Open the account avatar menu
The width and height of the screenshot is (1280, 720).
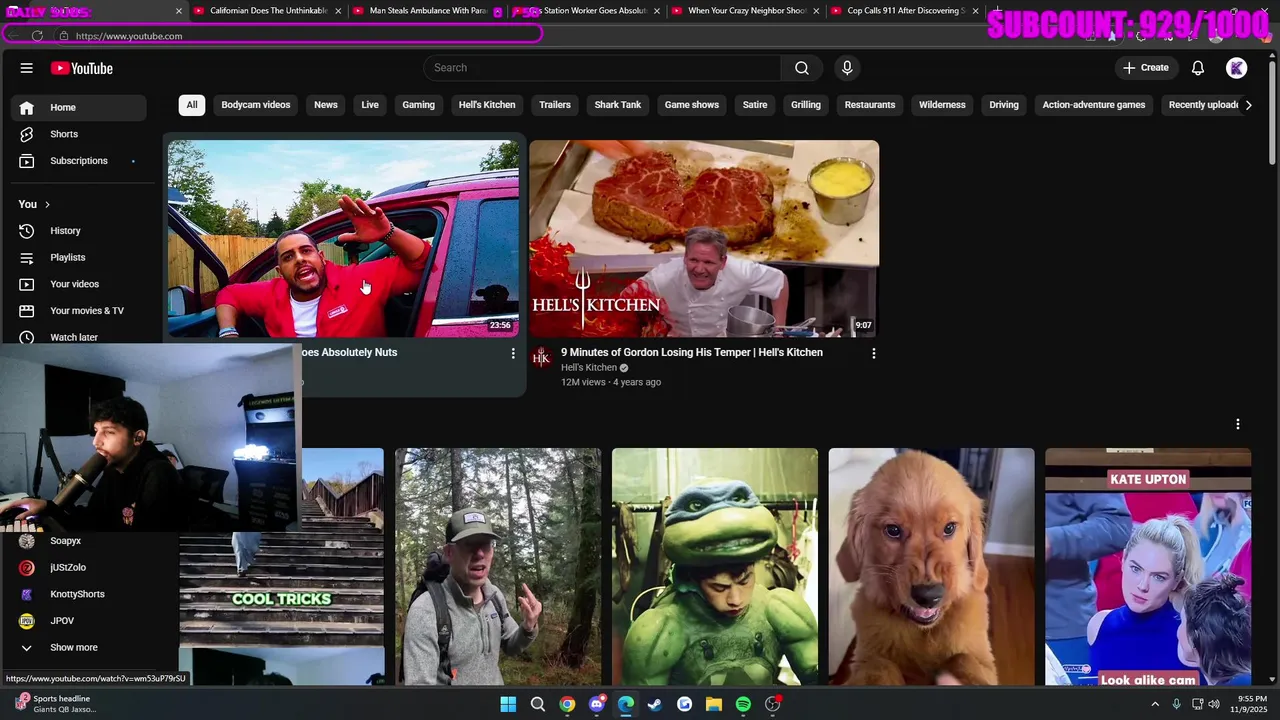[x=1237, y=68]
